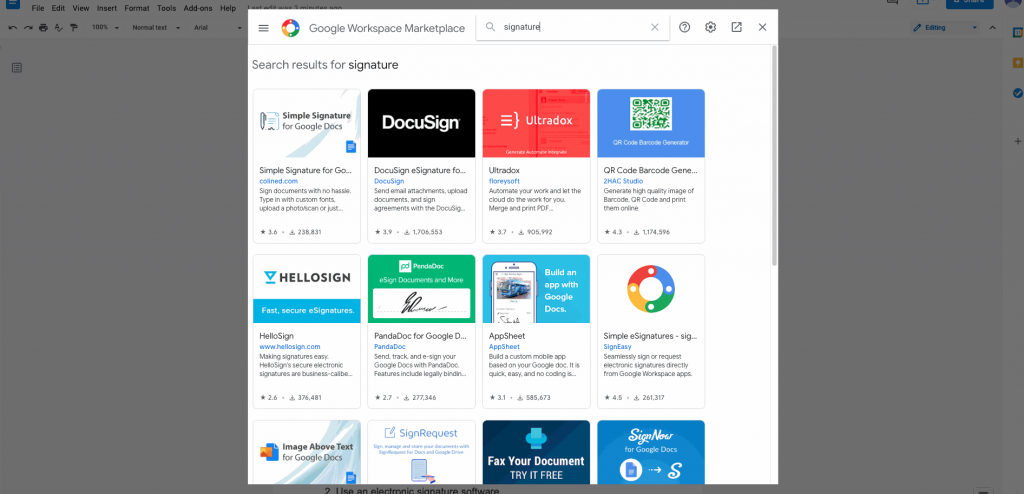Click the 2HAC Studio developer link
Viewport: 1024px width, 494px height.
pos(624,181)
